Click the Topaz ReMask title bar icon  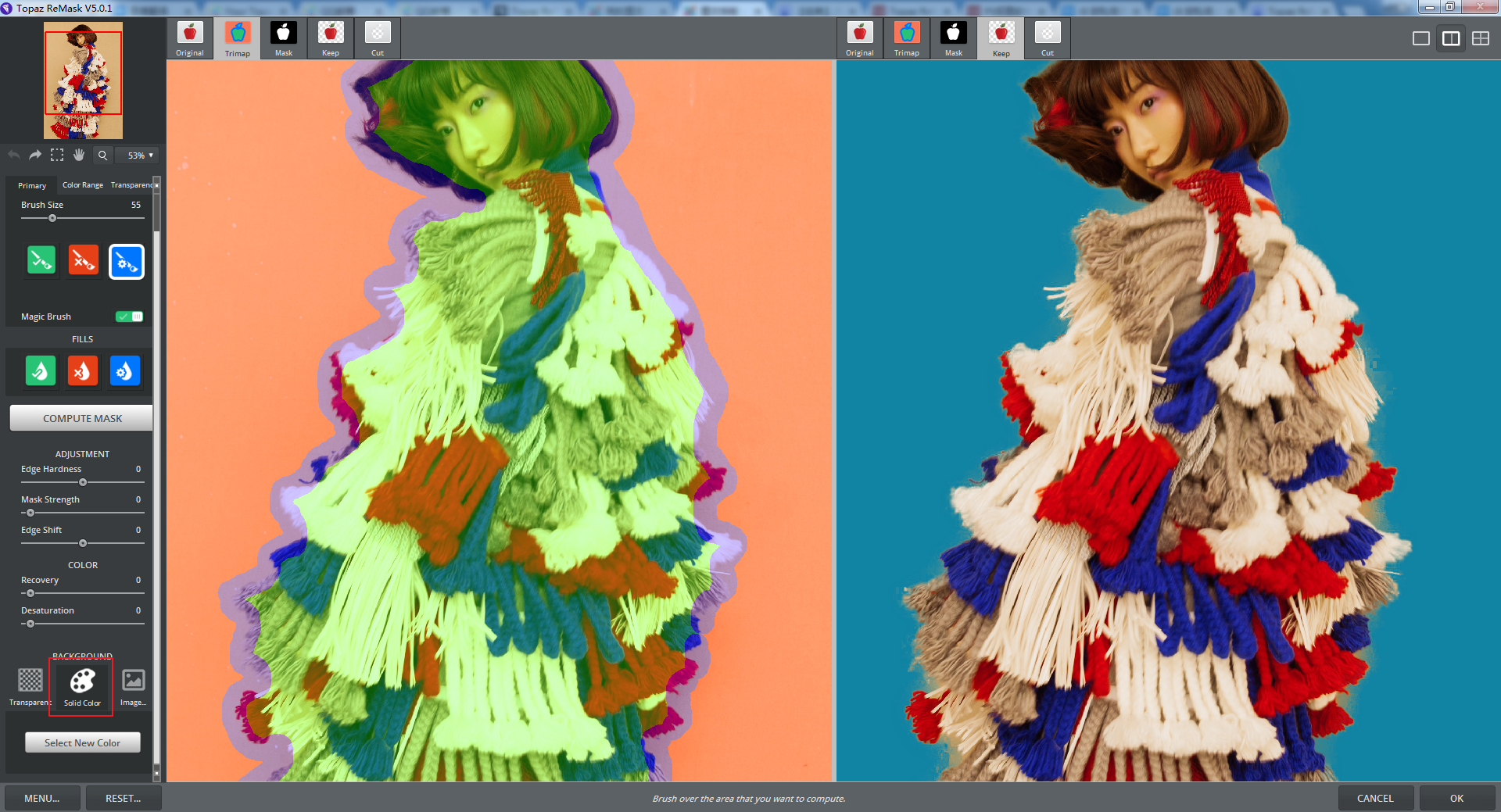(x=7, y=8)
